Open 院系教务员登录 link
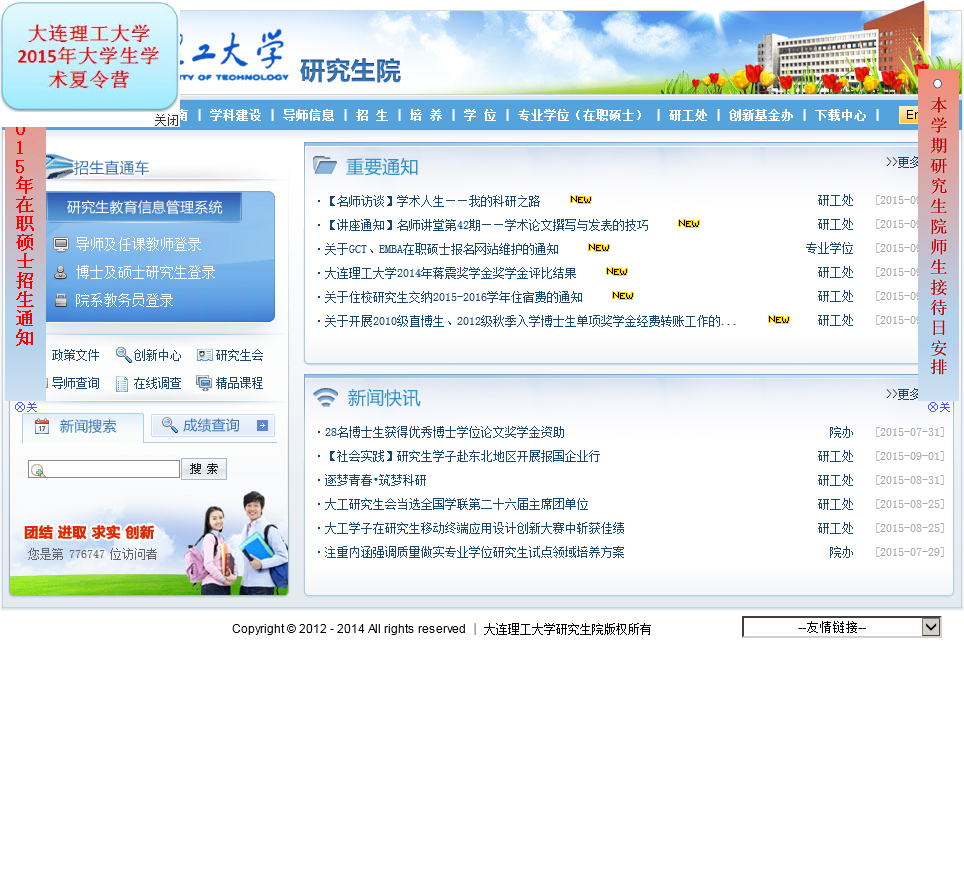This screenshot has width=964, height=876. coord(124,300)
